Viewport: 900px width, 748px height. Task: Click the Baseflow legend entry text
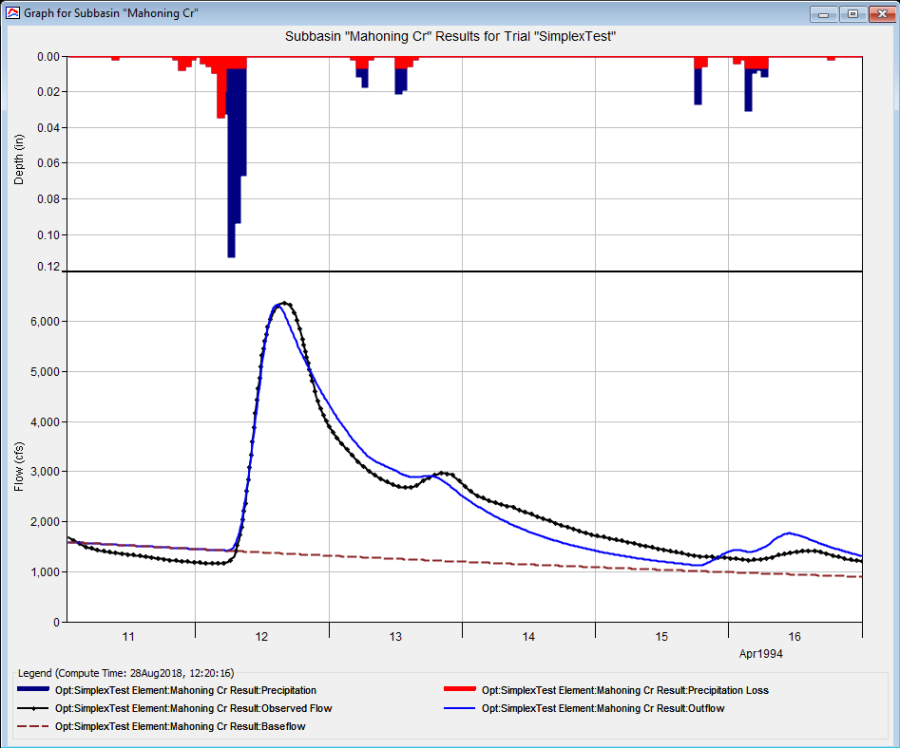pos(180,726)
